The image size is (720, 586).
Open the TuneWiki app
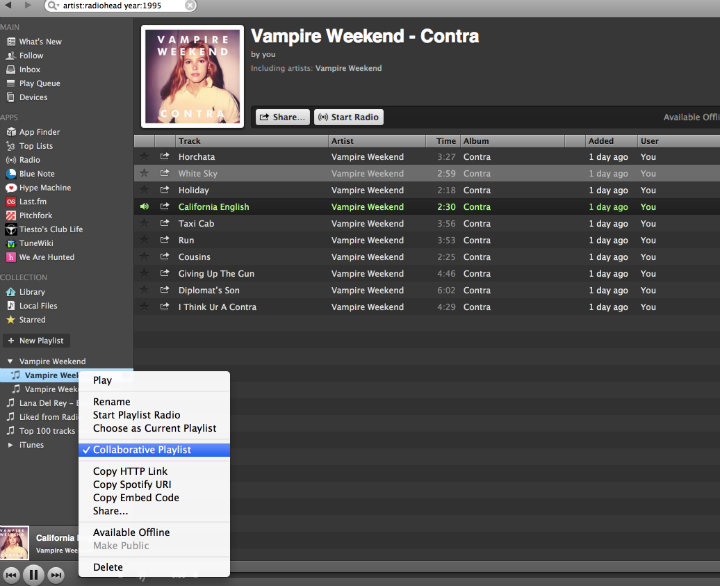(x=30, y=243)
